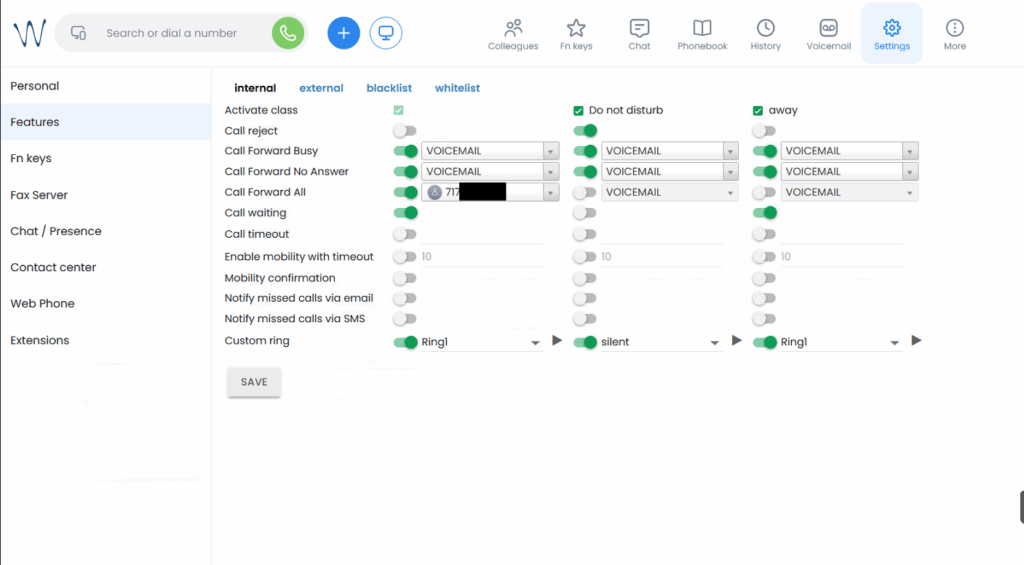Open call History clock icon
The image size is (1024, 565).
point(765,34)
